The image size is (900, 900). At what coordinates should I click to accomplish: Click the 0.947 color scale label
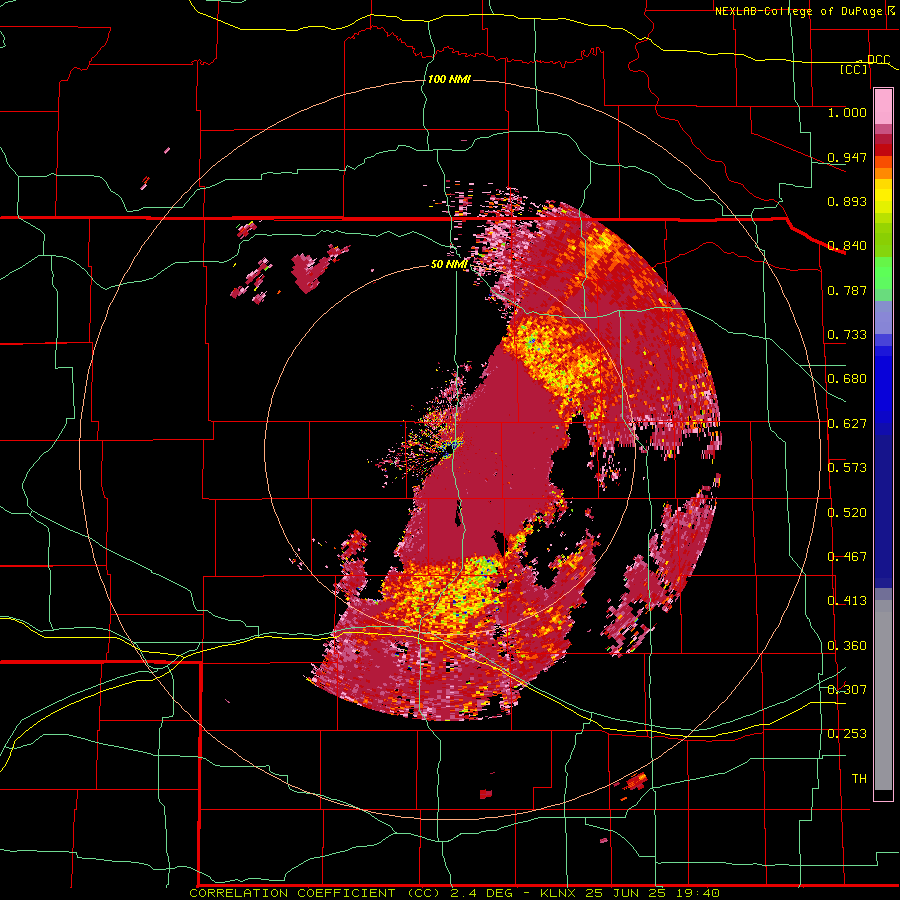(x=847, y=157)
